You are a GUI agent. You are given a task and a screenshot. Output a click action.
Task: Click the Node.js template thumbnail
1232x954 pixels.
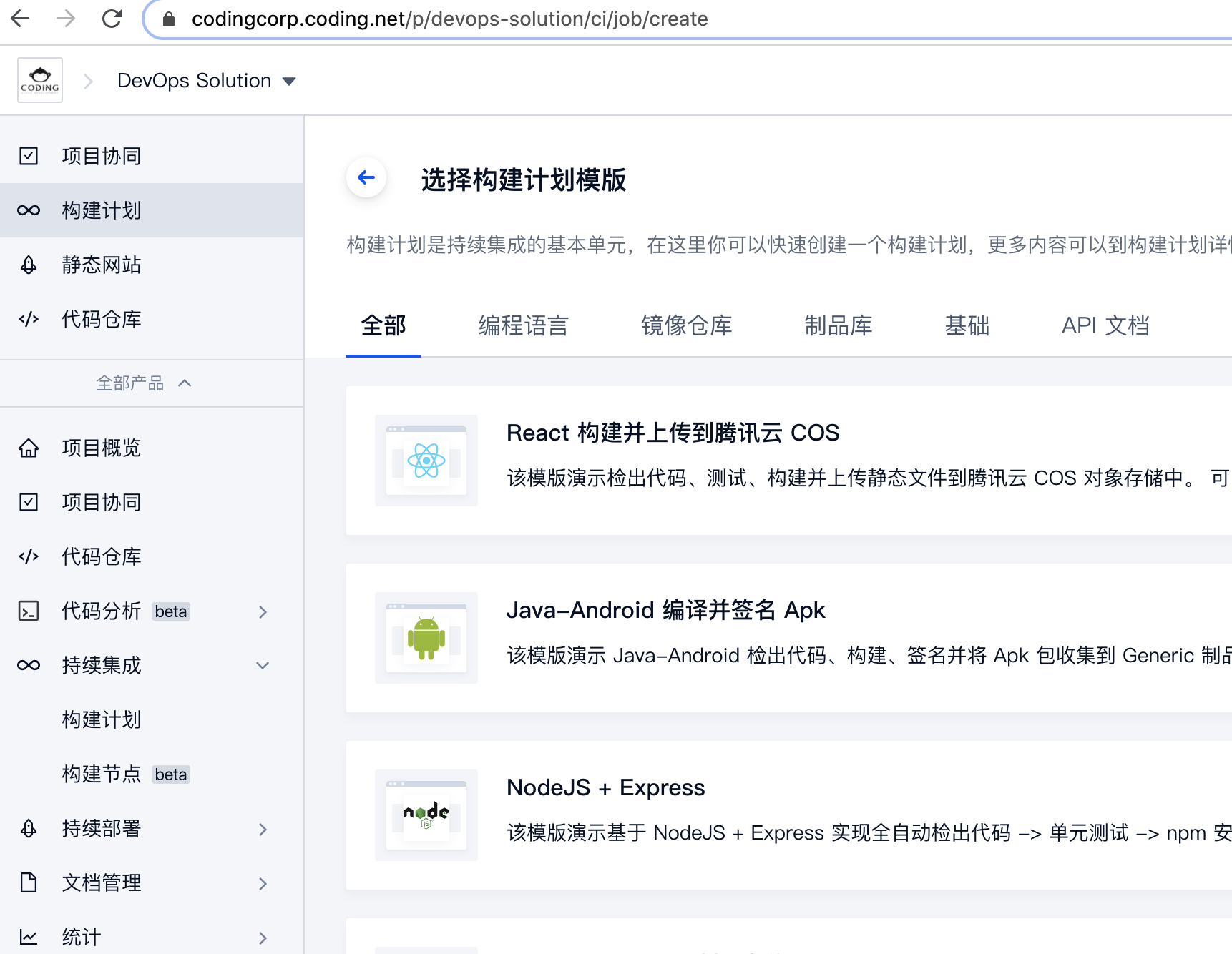[x=426, y=815]
